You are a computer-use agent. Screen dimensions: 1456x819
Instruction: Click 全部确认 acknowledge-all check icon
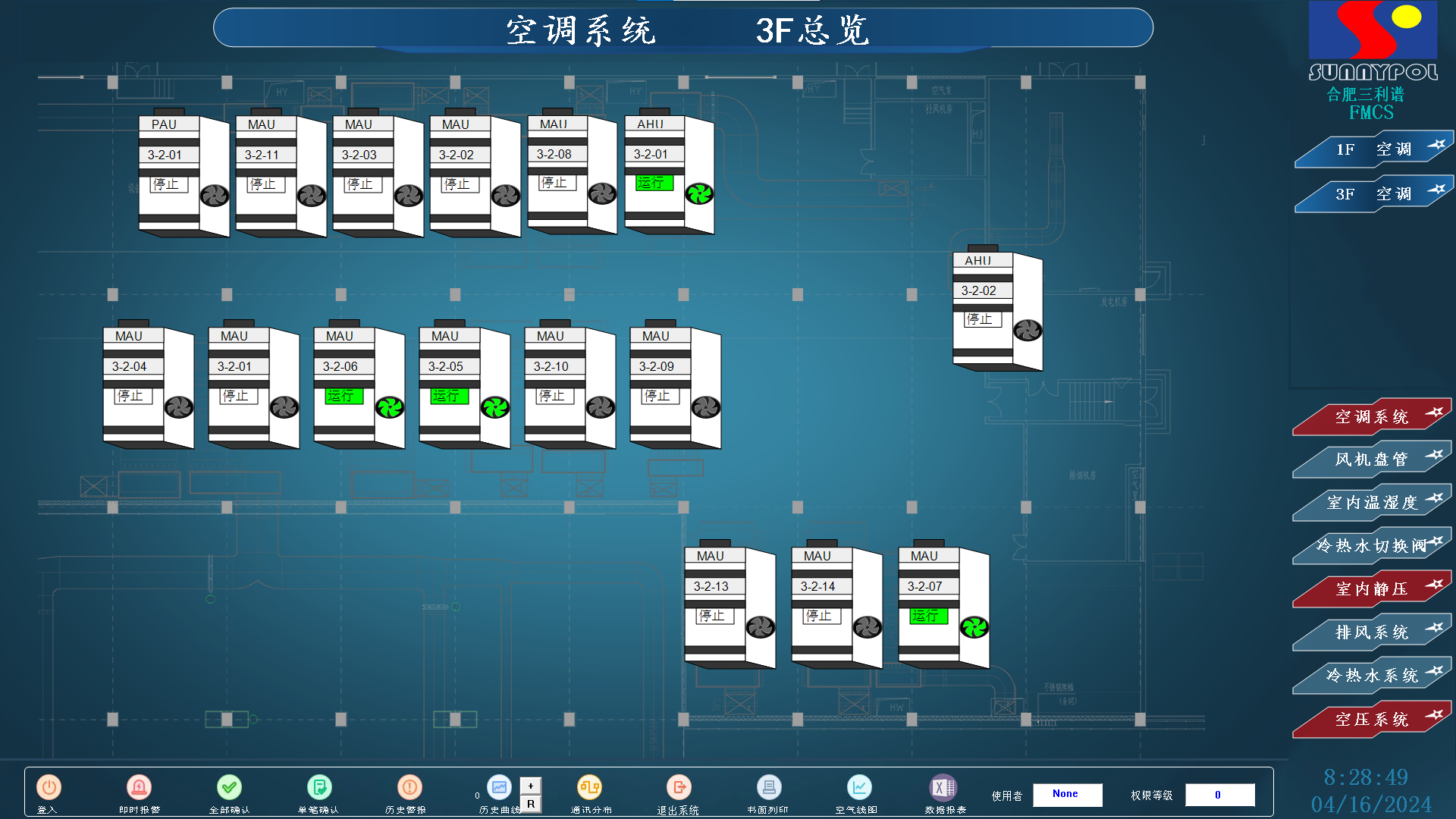[x=229, y=788]
